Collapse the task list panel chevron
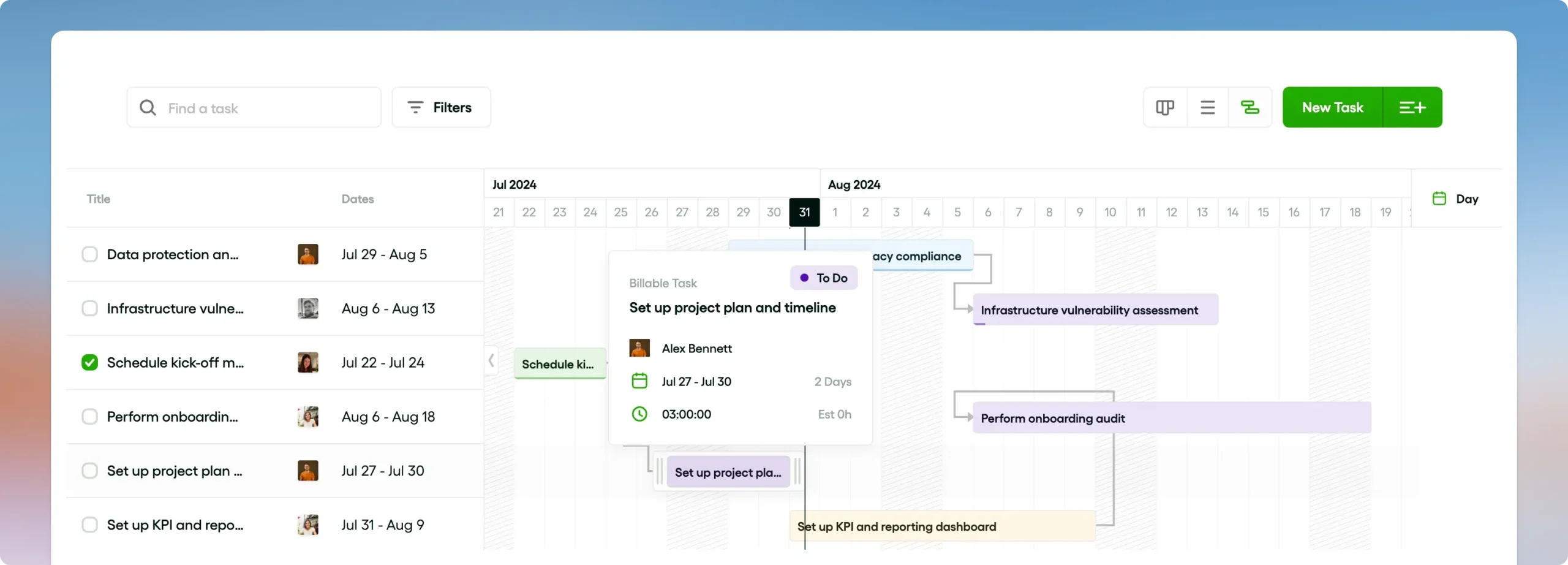Viewport: 1568px width, 565px height. pos(491,360)
